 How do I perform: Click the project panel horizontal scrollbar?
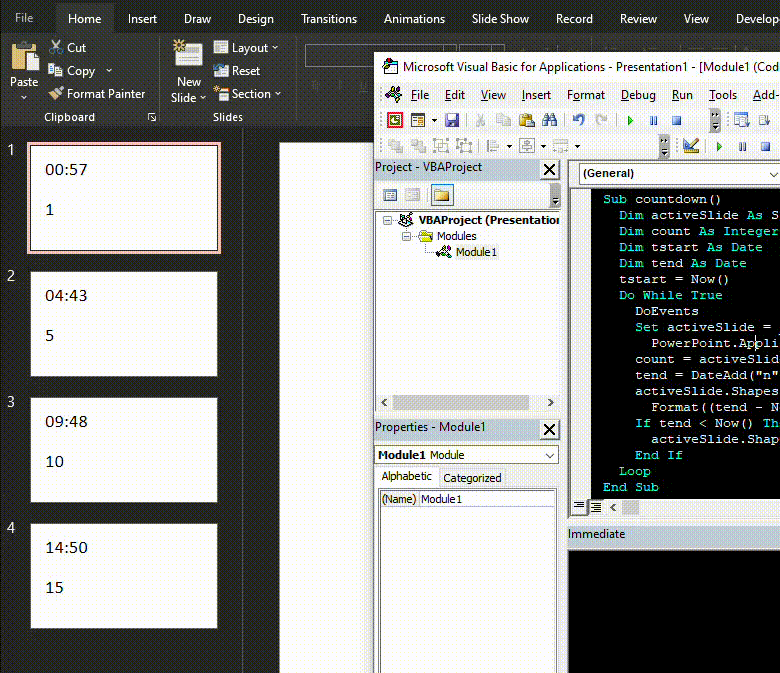tap(461, 402)
